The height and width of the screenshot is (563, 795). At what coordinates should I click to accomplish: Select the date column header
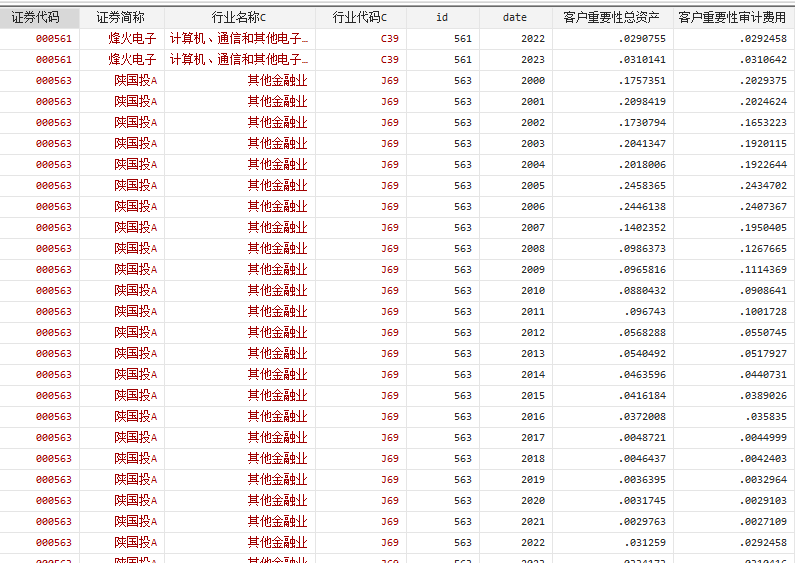(x=515, y=17)
